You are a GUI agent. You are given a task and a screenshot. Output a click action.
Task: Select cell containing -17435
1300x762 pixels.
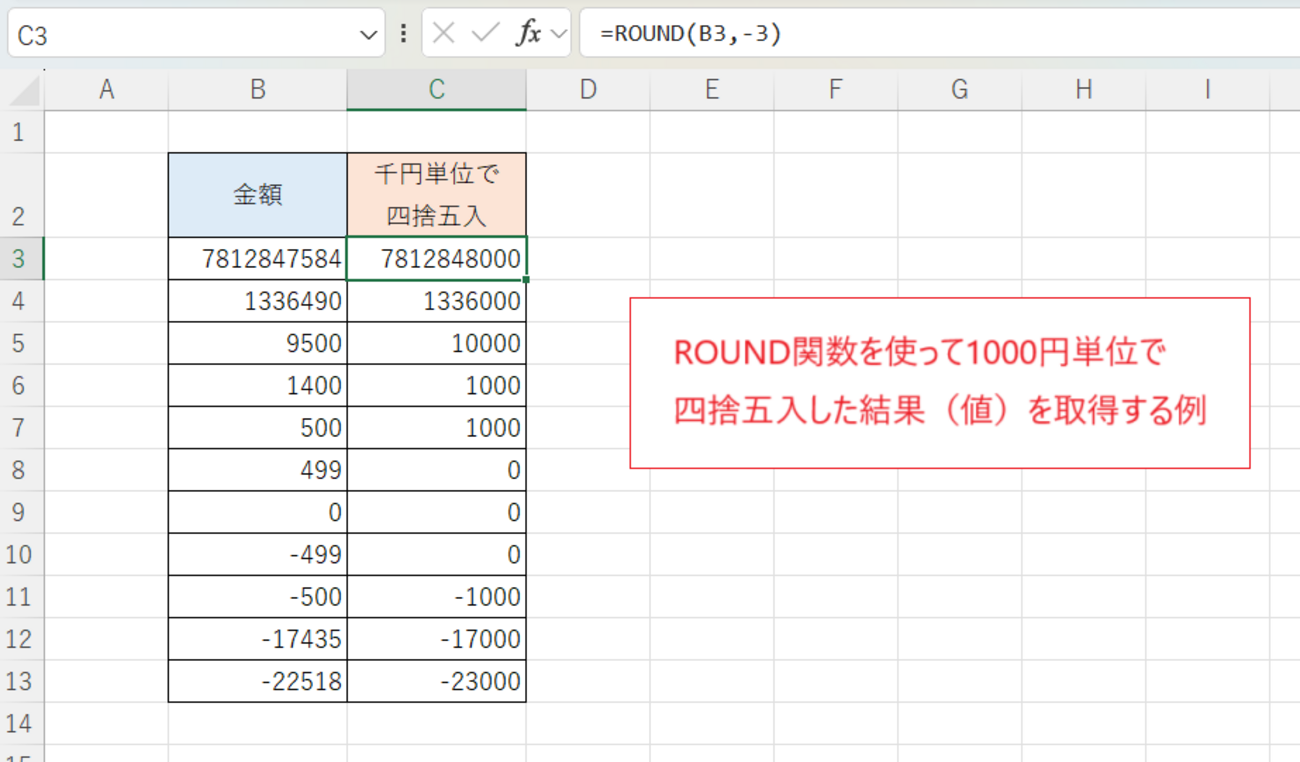[x=258, y=639]
